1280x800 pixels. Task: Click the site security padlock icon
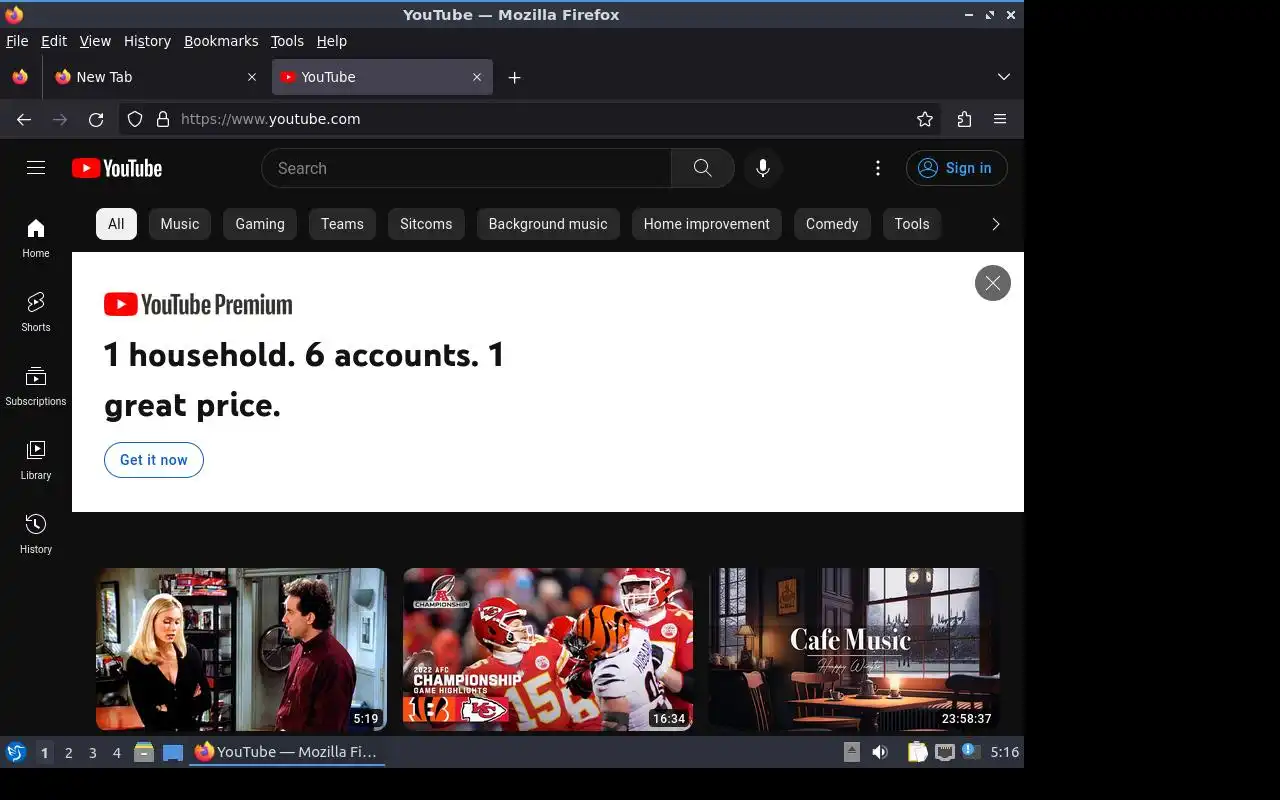[163, 119]
